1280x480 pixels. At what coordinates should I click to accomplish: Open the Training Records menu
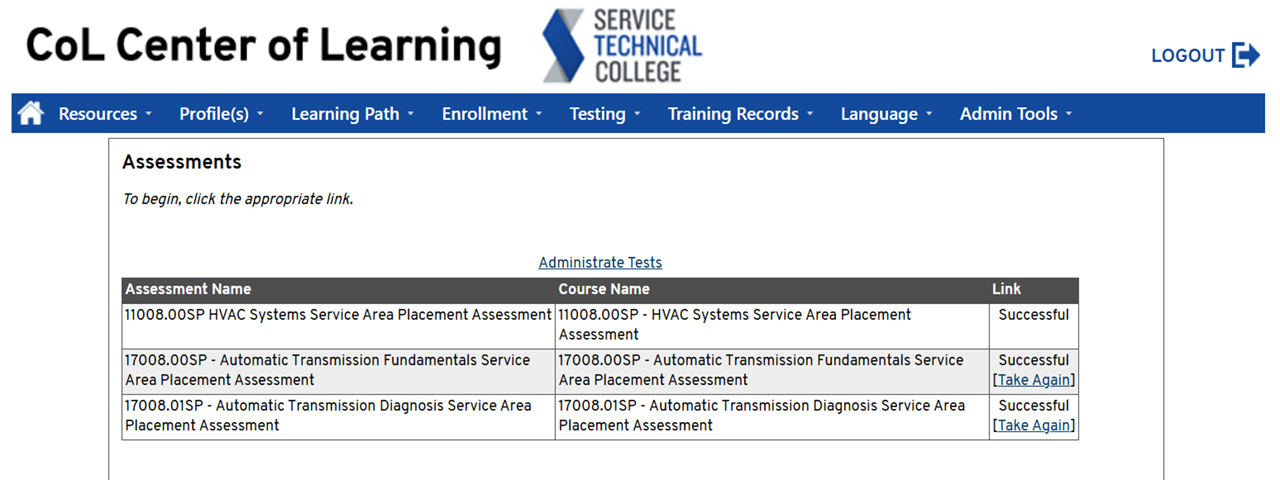(x=741, y=114)
